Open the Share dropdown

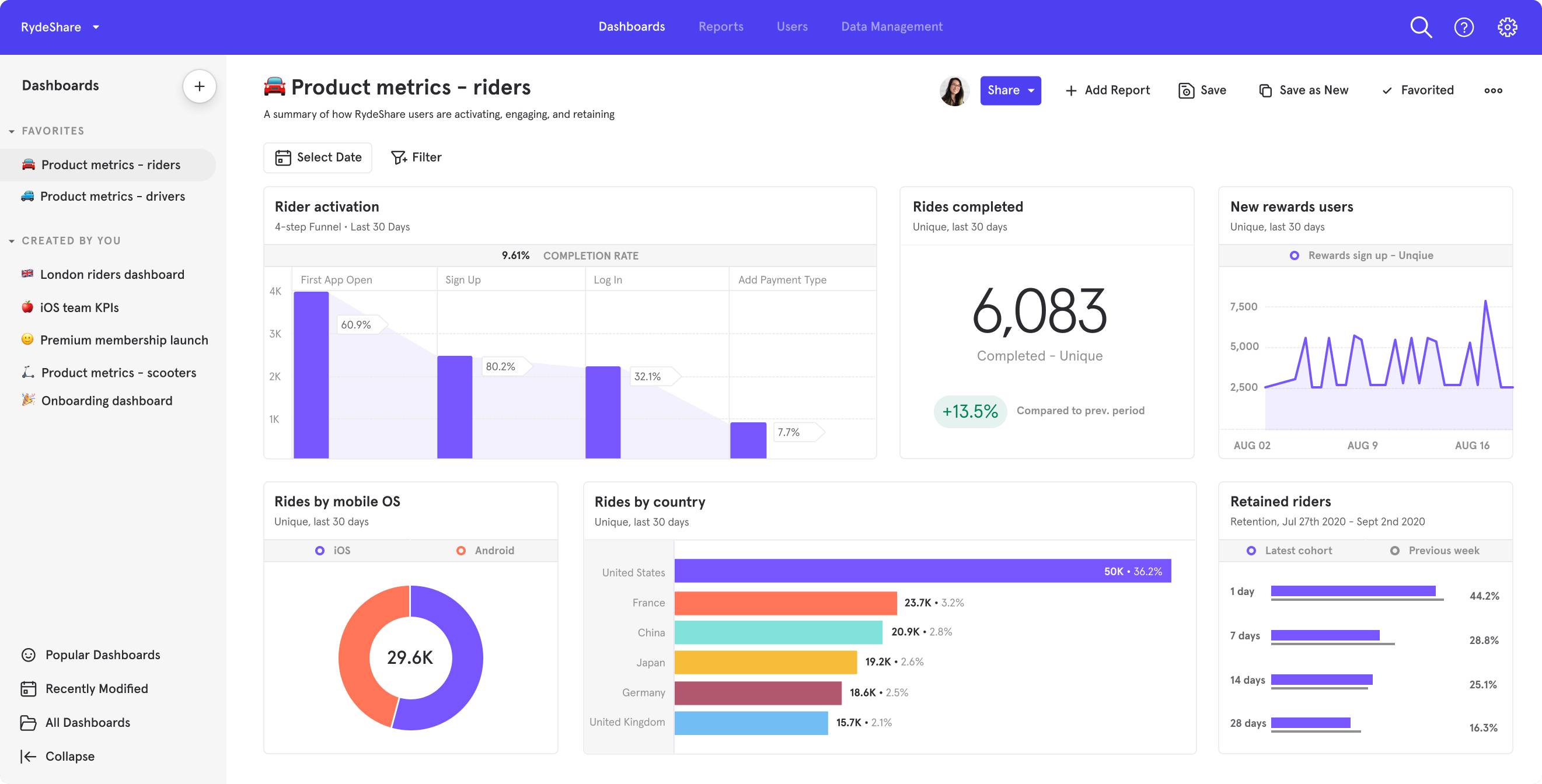1010,90
